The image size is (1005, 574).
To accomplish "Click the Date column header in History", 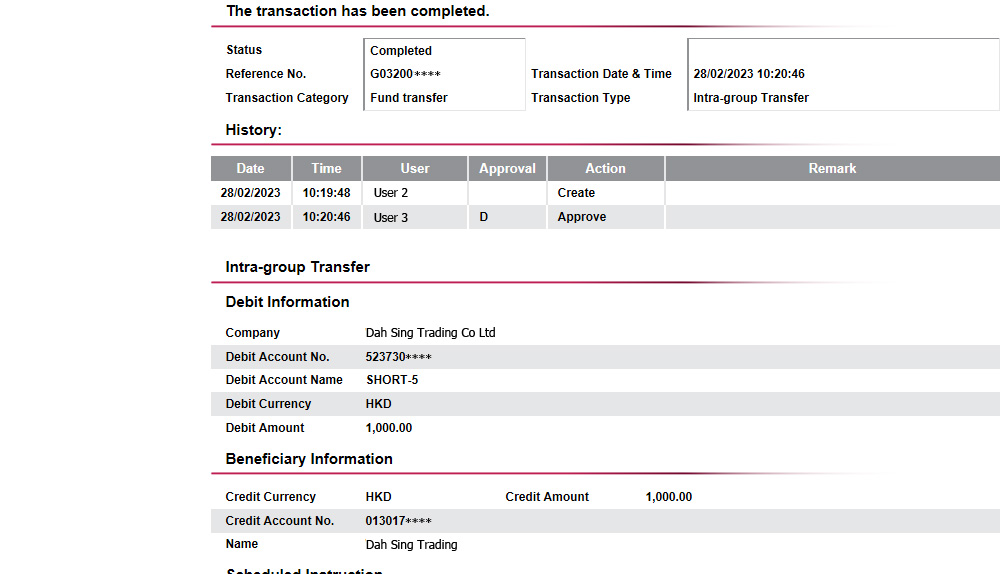I will 251,169.
